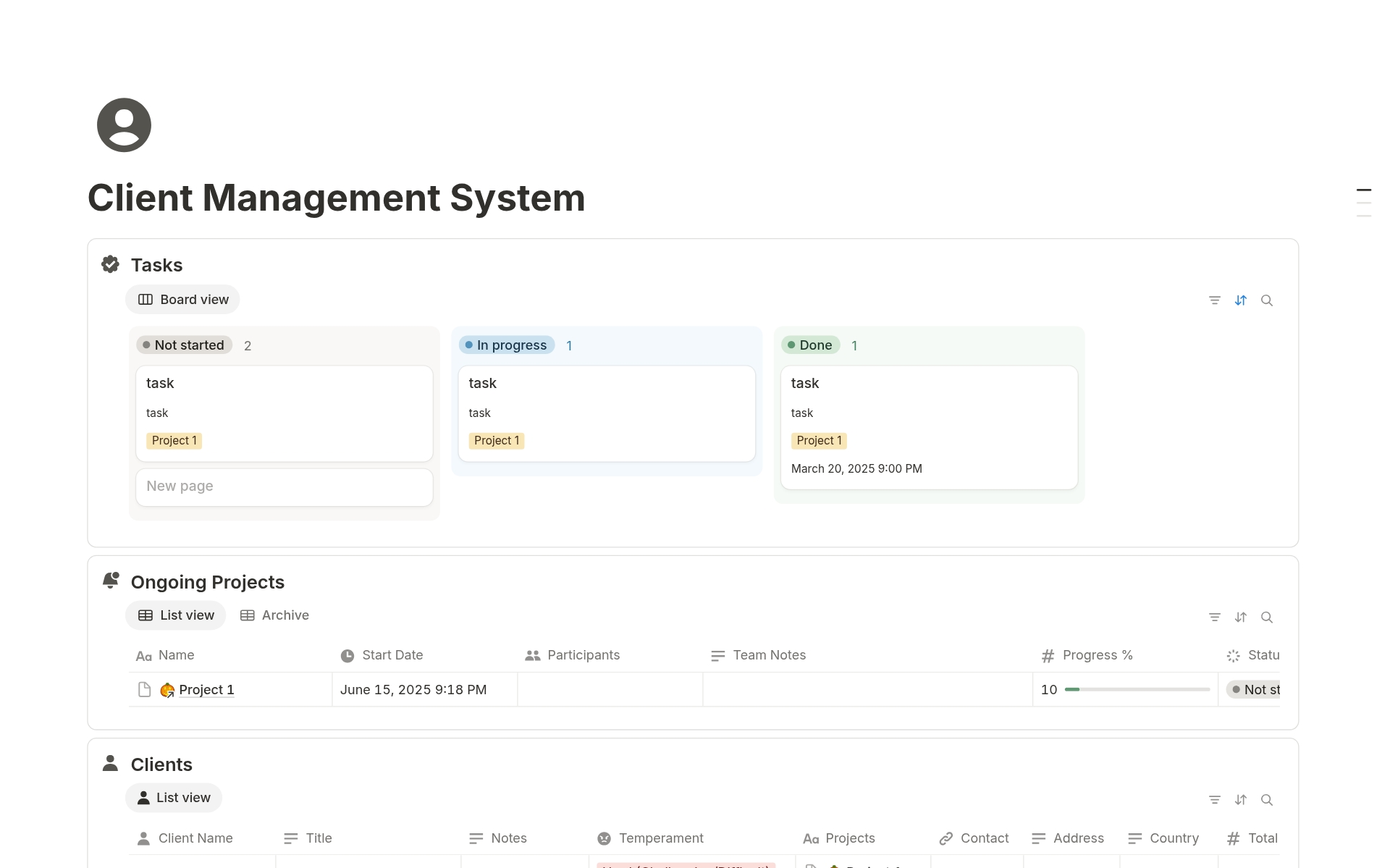Open the Project 1 page link
1390x868 pixels.
point(206,690)
